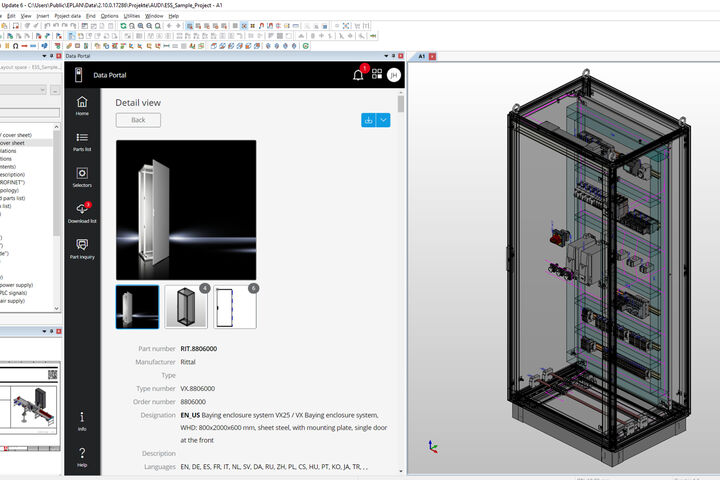
Task: Open the Info sidebar icon
Action: 82,420
